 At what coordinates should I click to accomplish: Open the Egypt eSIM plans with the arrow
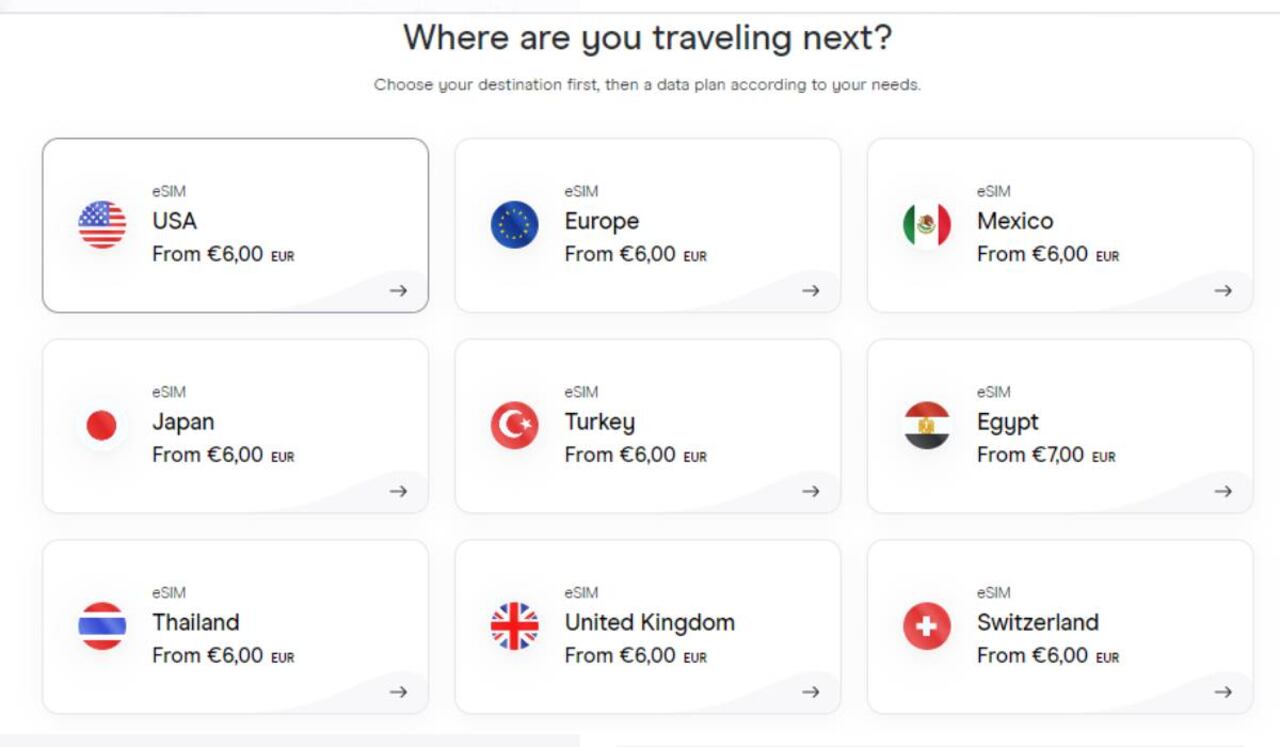click(x=1225, y=491)
